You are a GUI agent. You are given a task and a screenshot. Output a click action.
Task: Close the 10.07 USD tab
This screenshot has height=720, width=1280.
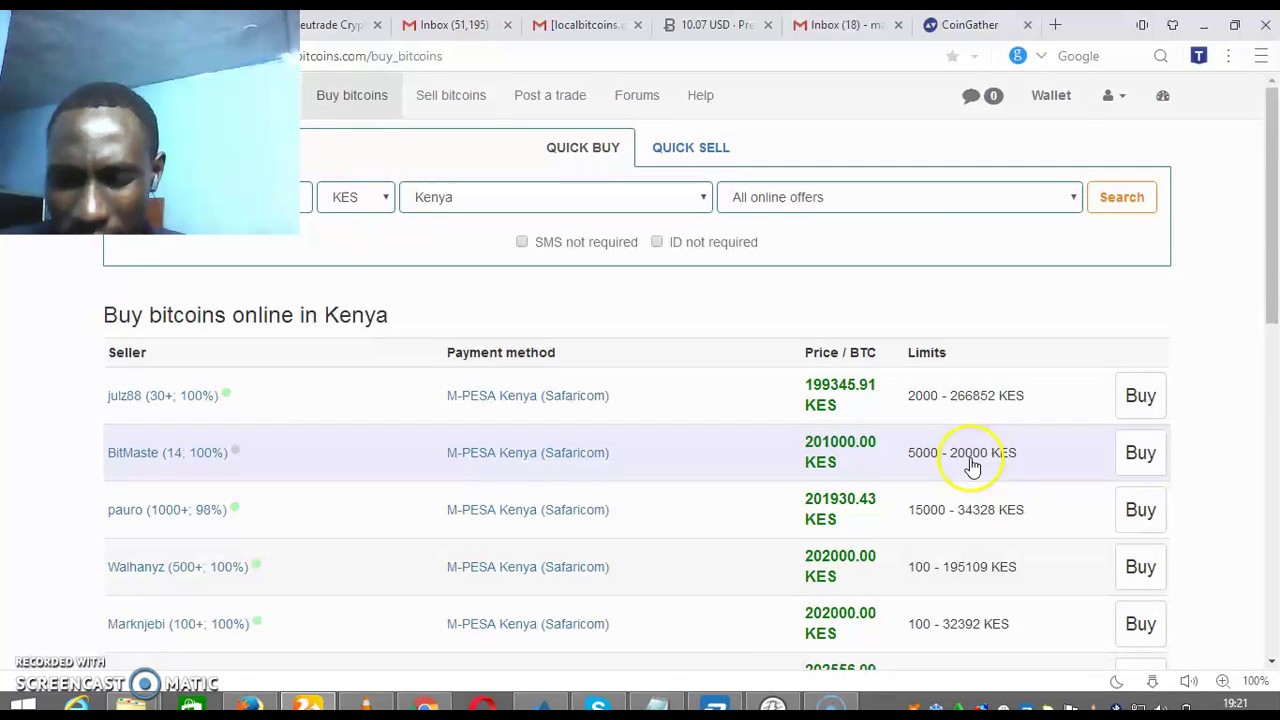coord(768,25)
